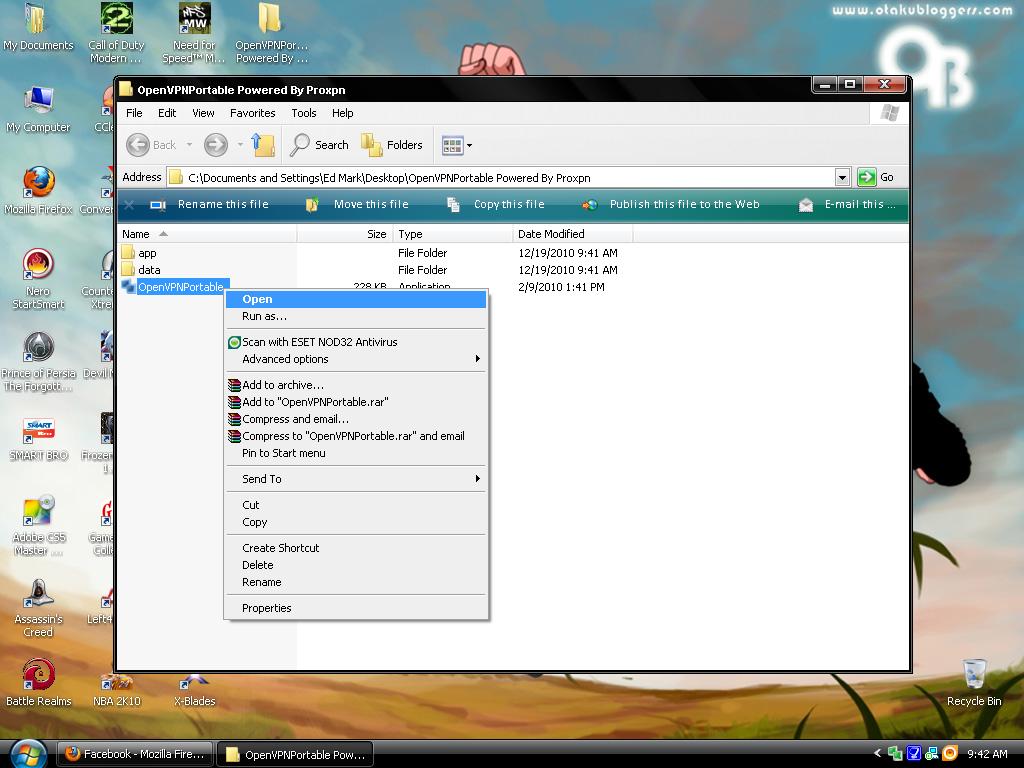Click into the Address path field

(500, 178)
